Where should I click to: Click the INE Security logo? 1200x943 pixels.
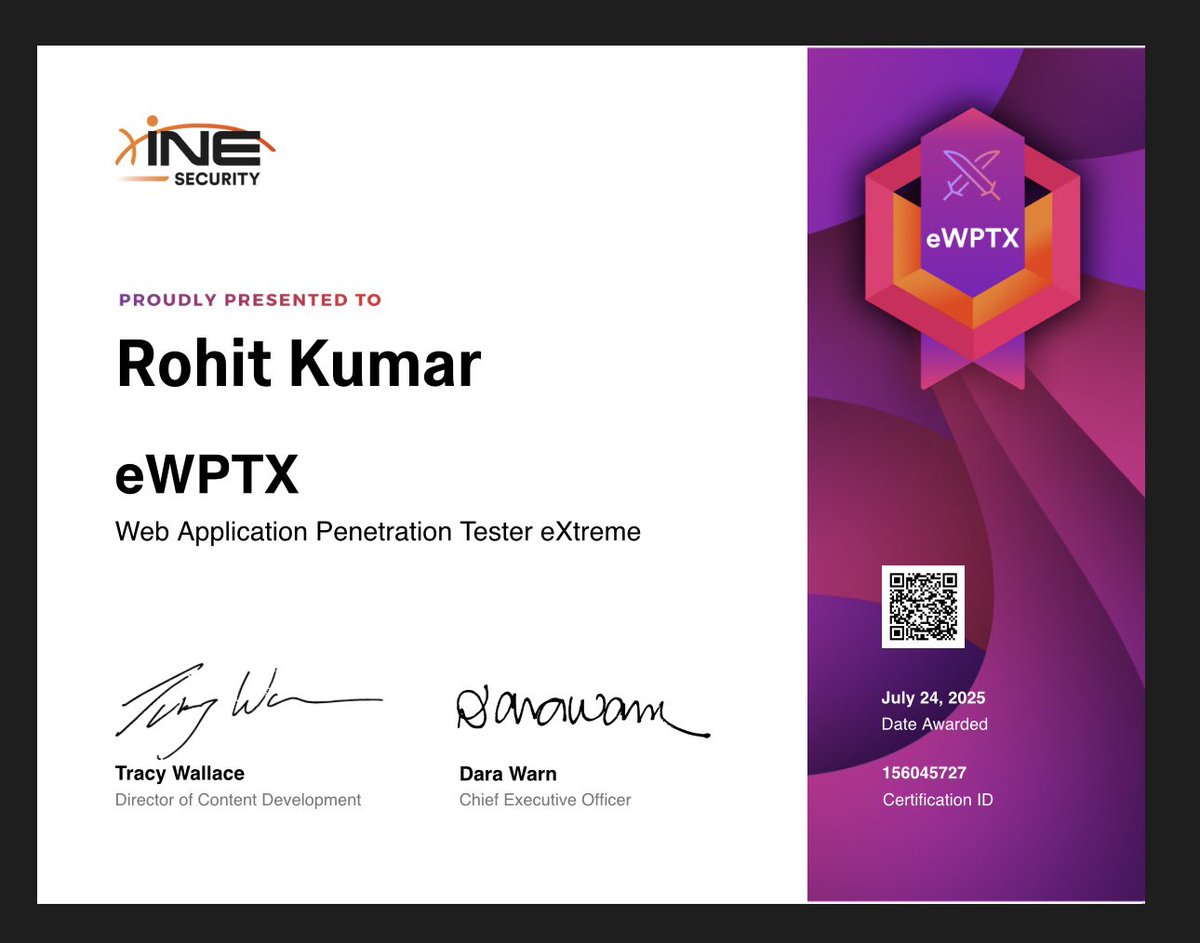195,151
